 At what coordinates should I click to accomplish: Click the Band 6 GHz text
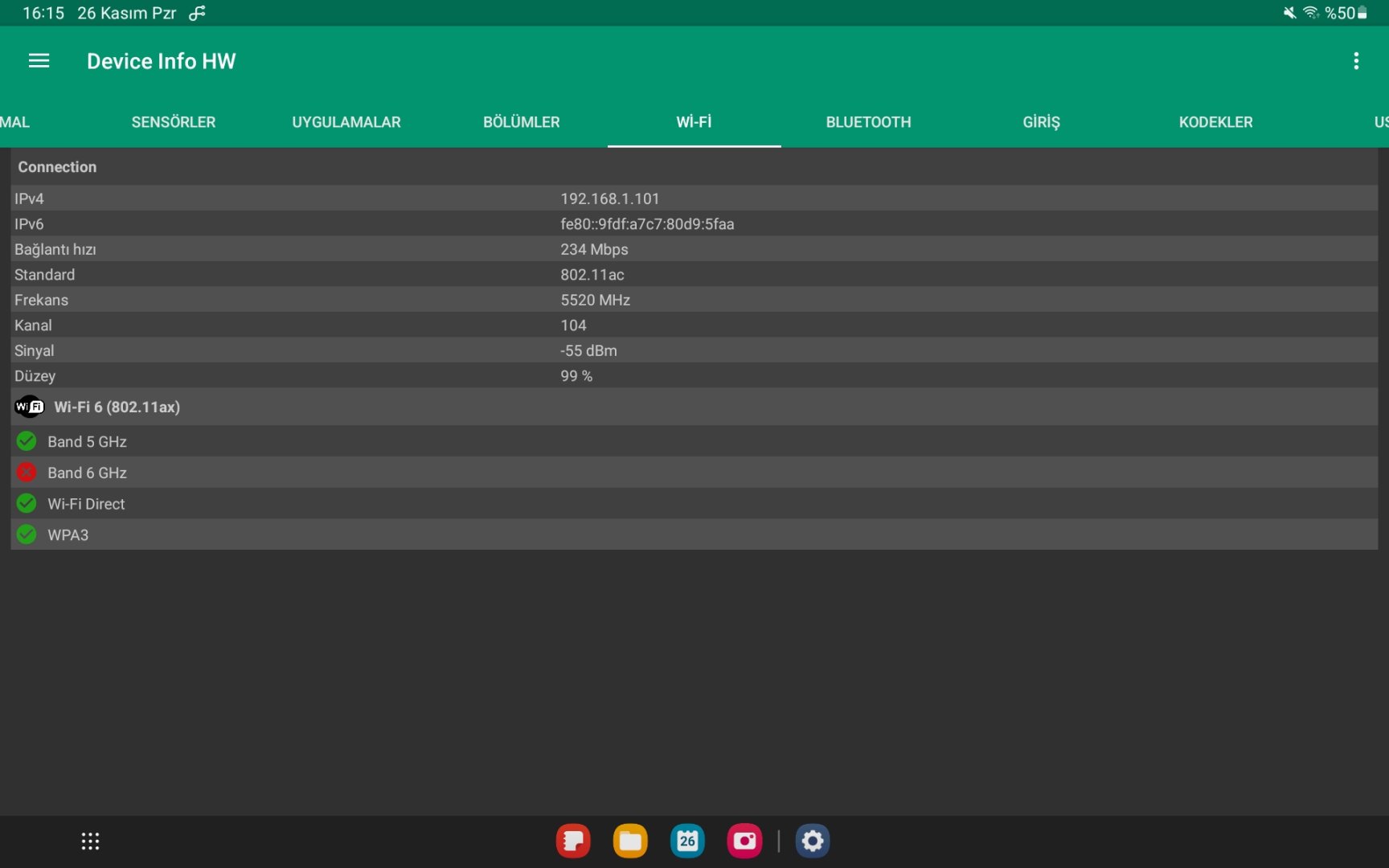(87, 473)
